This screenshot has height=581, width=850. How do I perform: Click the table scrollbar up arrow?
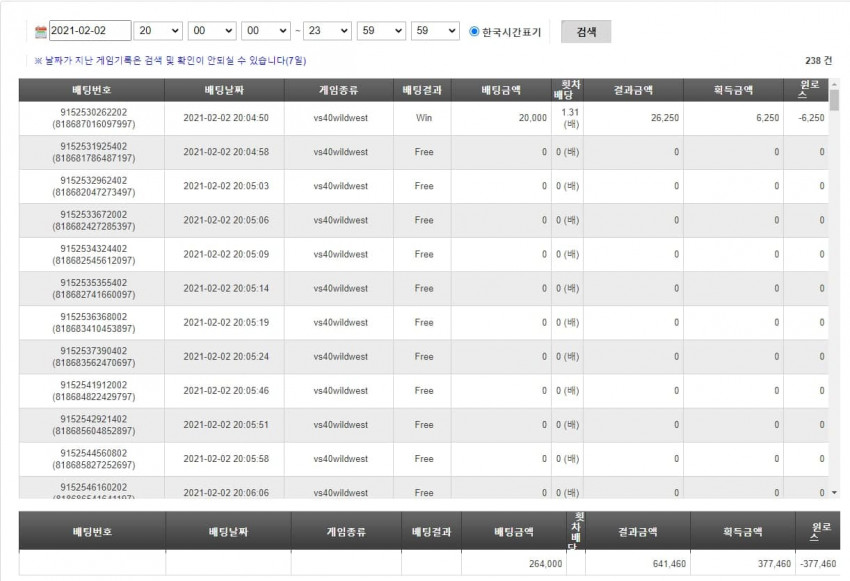coord(834,84)
